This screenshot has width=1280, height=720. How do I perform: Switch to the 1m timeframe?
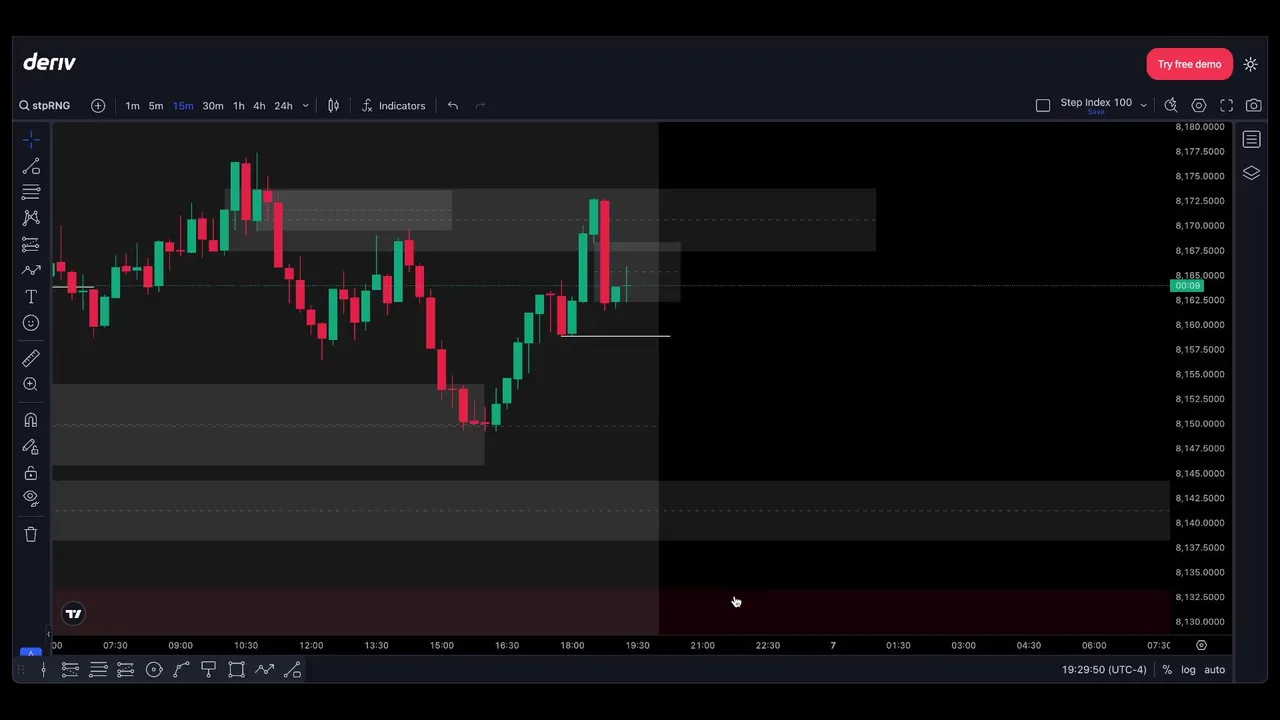point(132,106)
